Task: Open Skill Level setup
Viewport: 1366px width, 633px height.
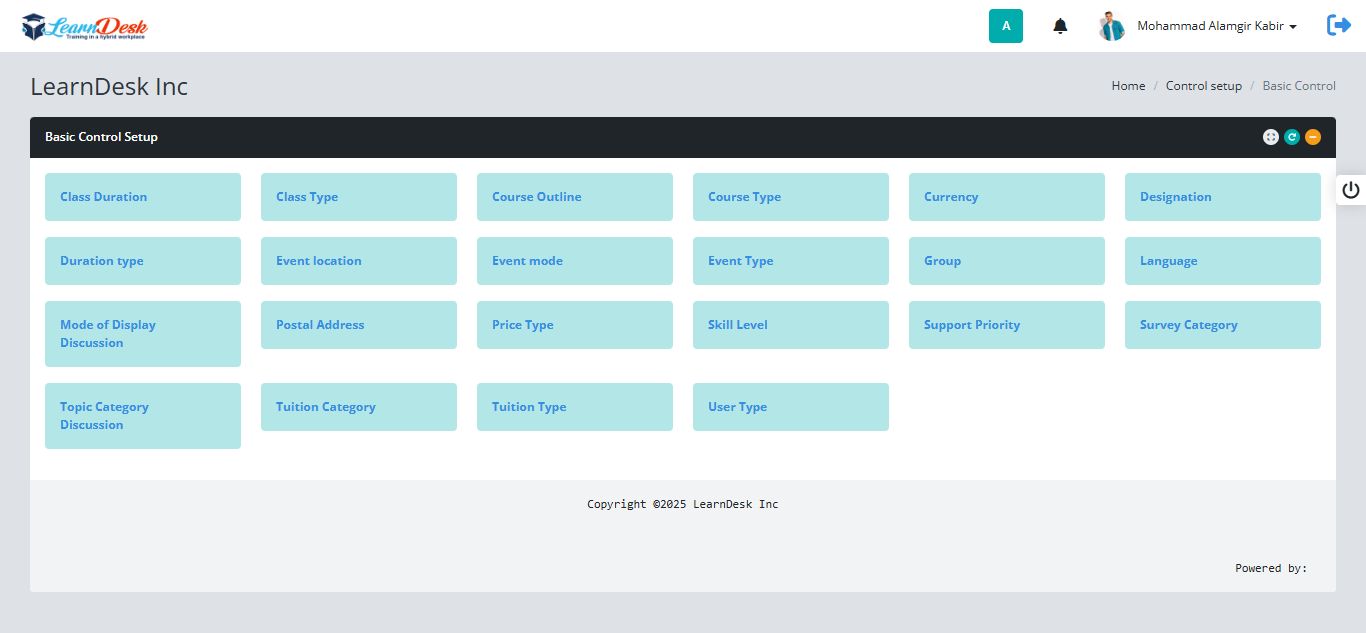Action: (791, 325)
